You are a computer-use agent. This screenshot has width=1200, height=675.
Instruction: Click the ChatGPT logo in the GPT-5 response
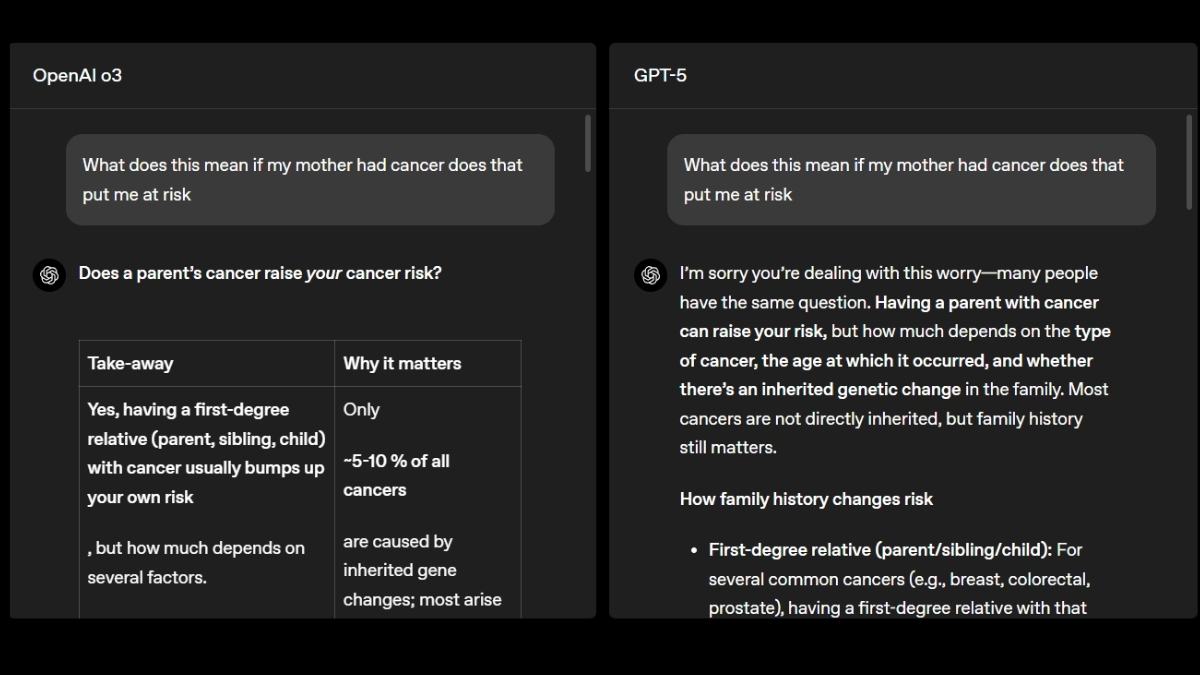[x=651, y=274]
